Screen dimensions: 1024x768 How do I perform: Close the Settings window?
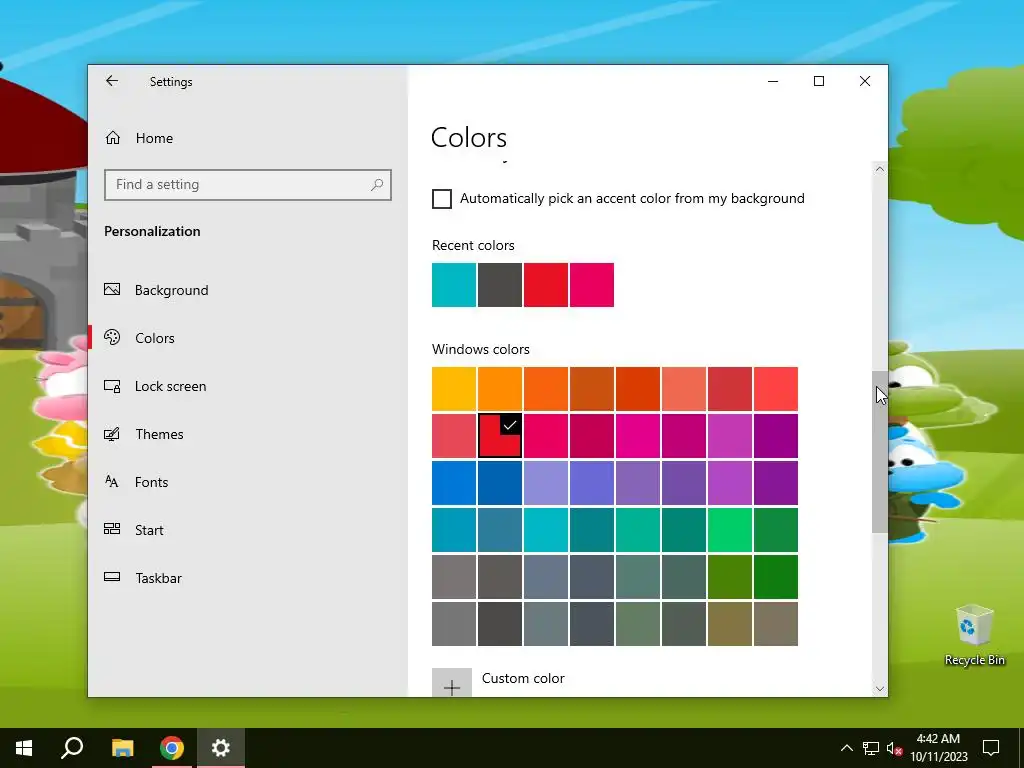[x=865, y=81]
